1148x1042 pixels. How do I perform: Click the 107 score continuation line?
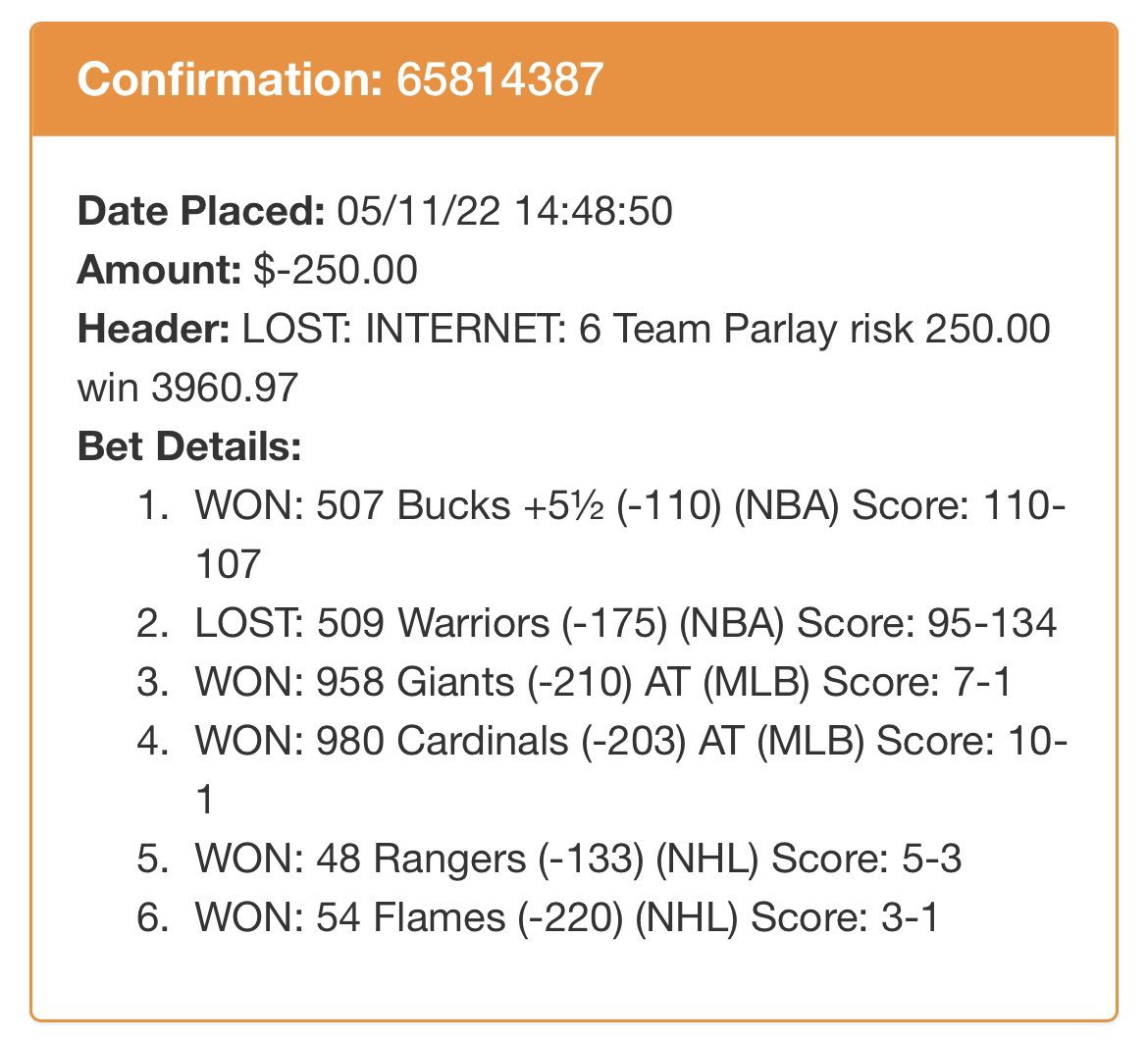(x=229, y=564)
